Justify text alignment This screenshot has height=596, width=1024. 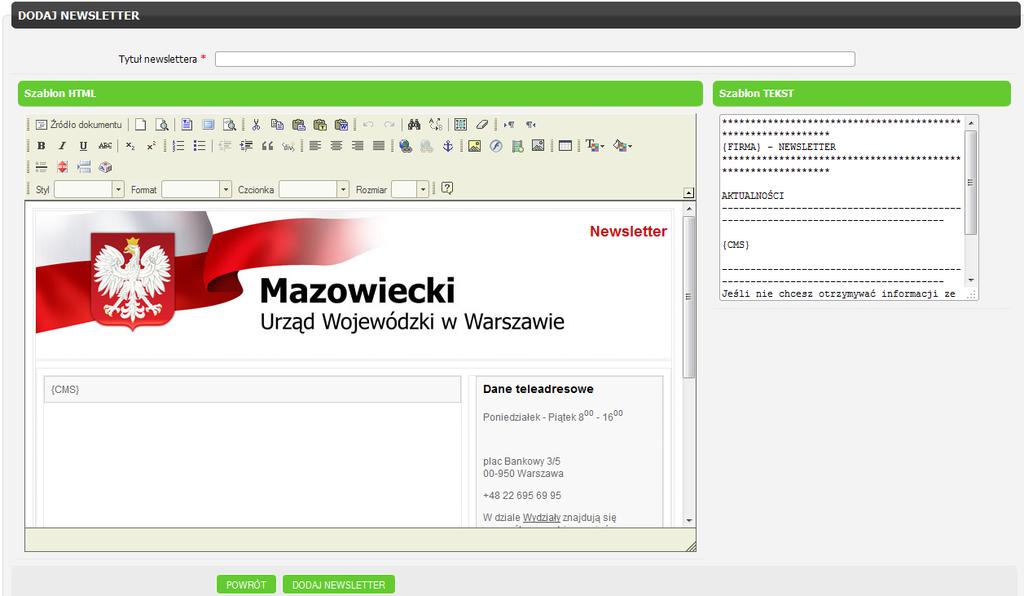pyautogui.click(x=379, y=146)
